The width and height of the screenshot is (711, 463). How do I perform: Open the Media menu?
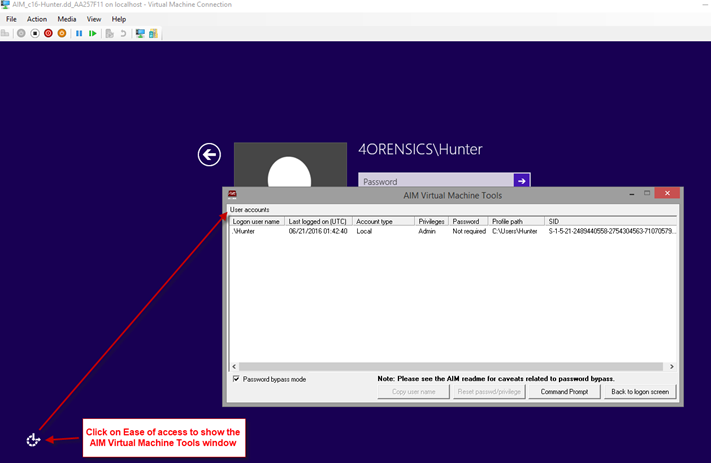click(x=67, y=19)
